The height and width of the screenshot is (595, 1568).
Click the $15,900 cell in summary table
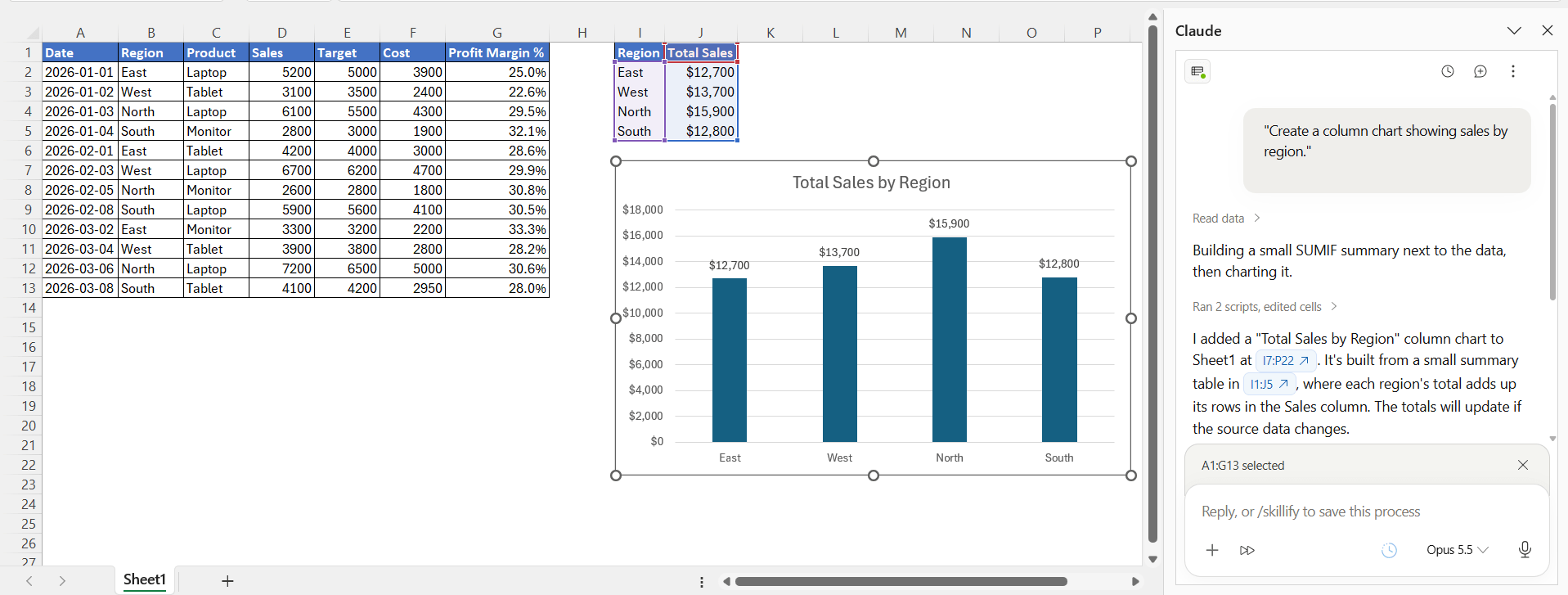701,111
